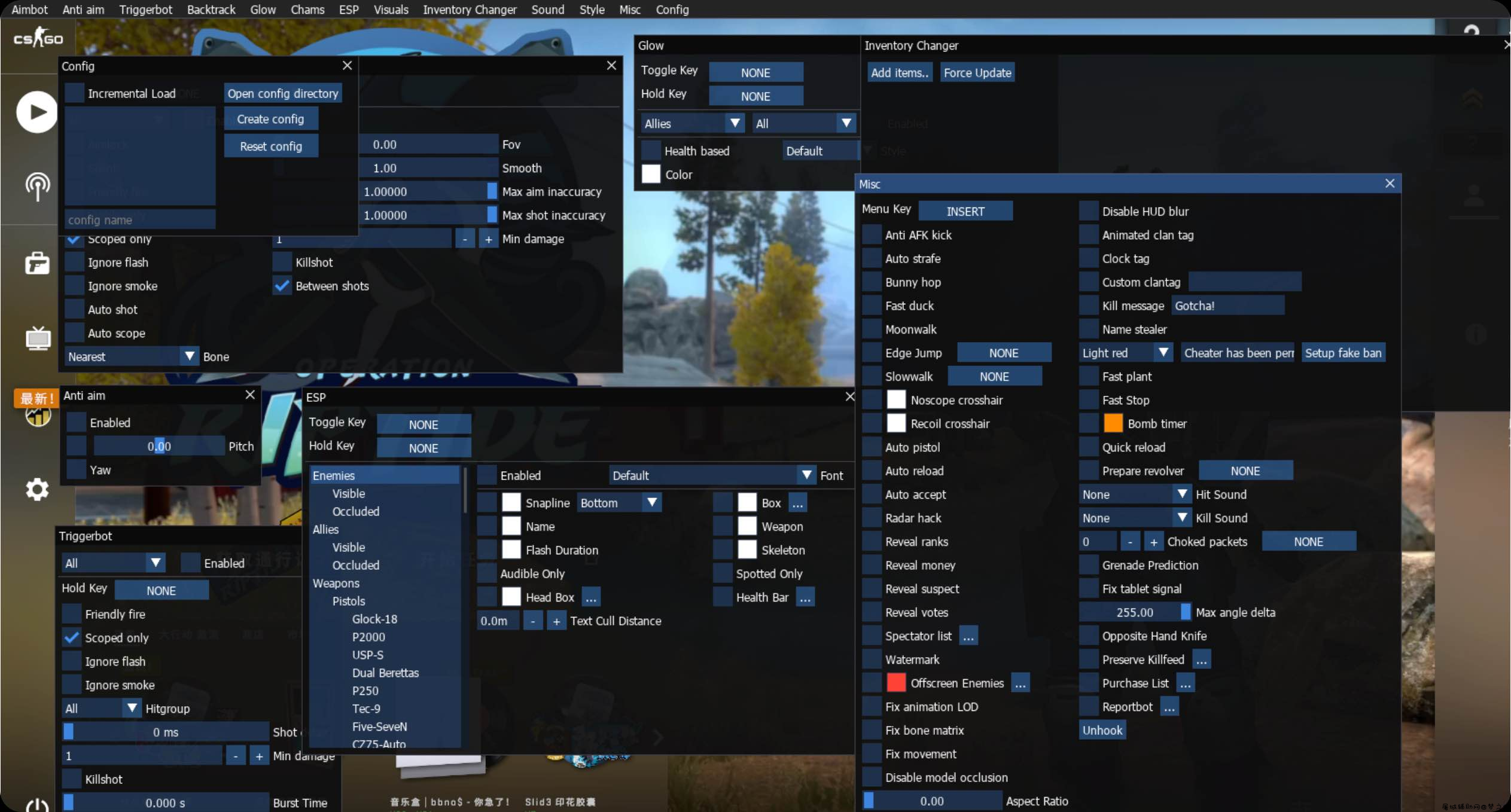Open Purchase List options ellipsis
The width and height of the screenshot is (1511, 812).
coord(1185,683)
